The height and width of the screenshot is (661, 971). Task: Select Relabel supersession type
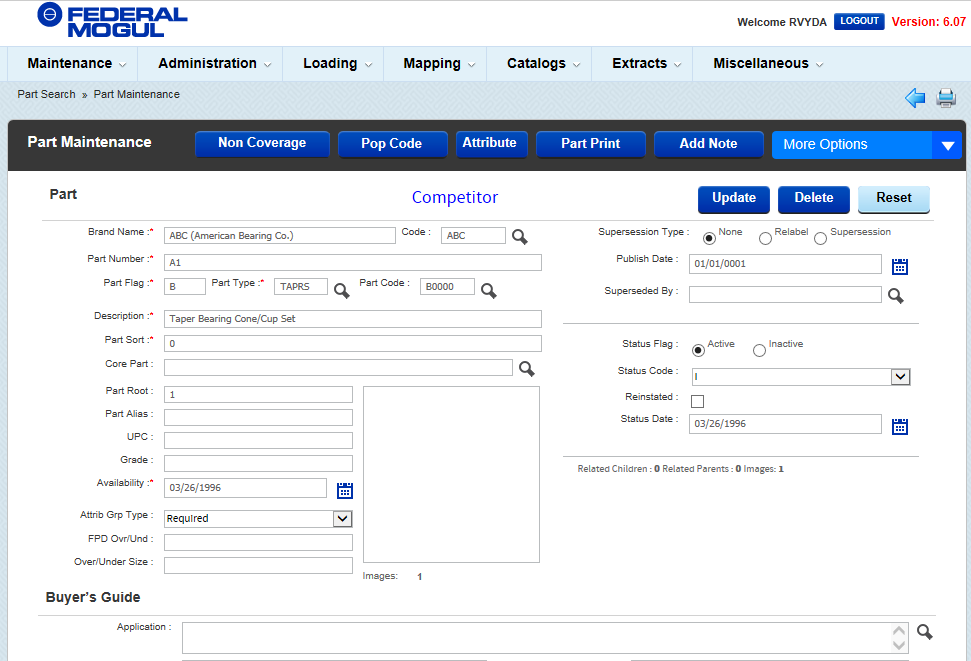[x=765, y=239]
